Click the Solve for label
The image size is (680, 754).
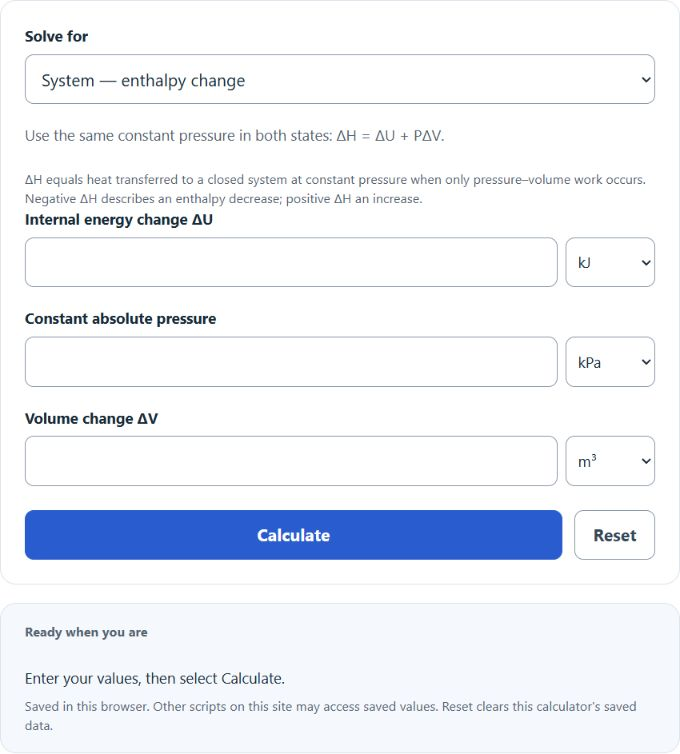pos(56,37)
